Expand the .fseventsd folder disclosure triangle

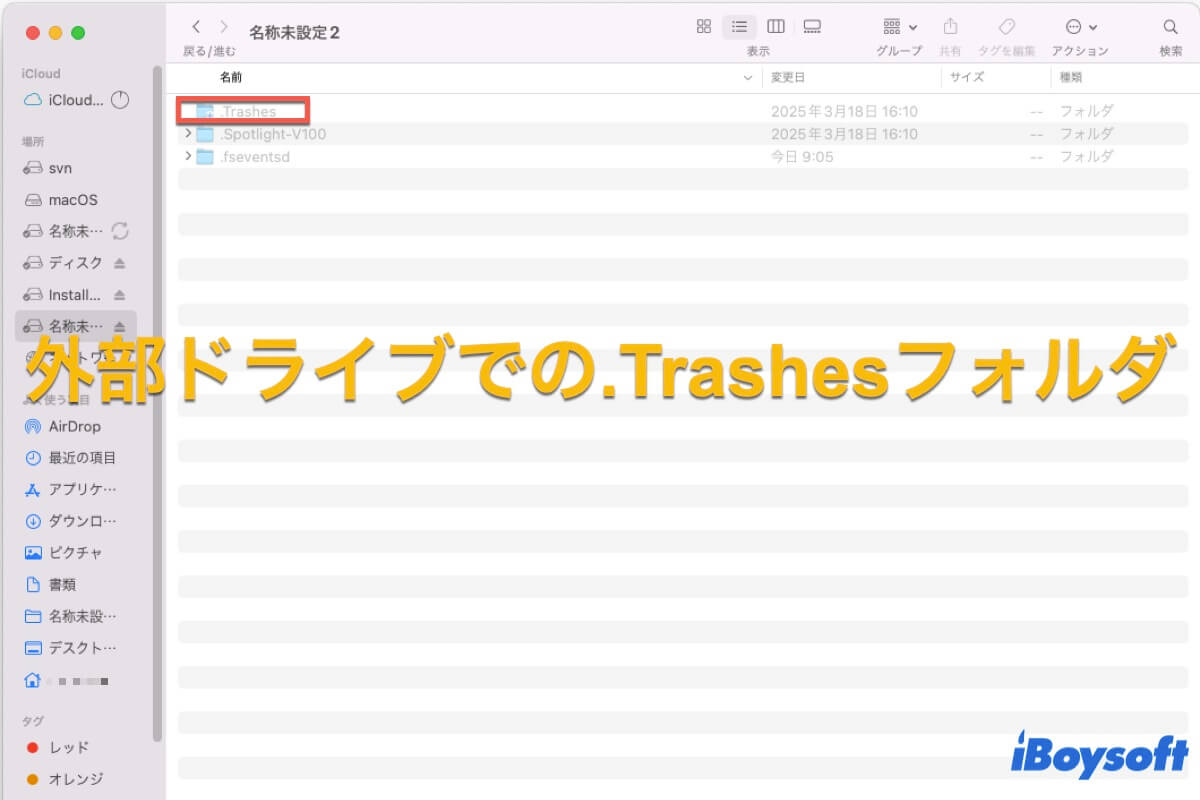pyautogui.click(x=188, y=157)
